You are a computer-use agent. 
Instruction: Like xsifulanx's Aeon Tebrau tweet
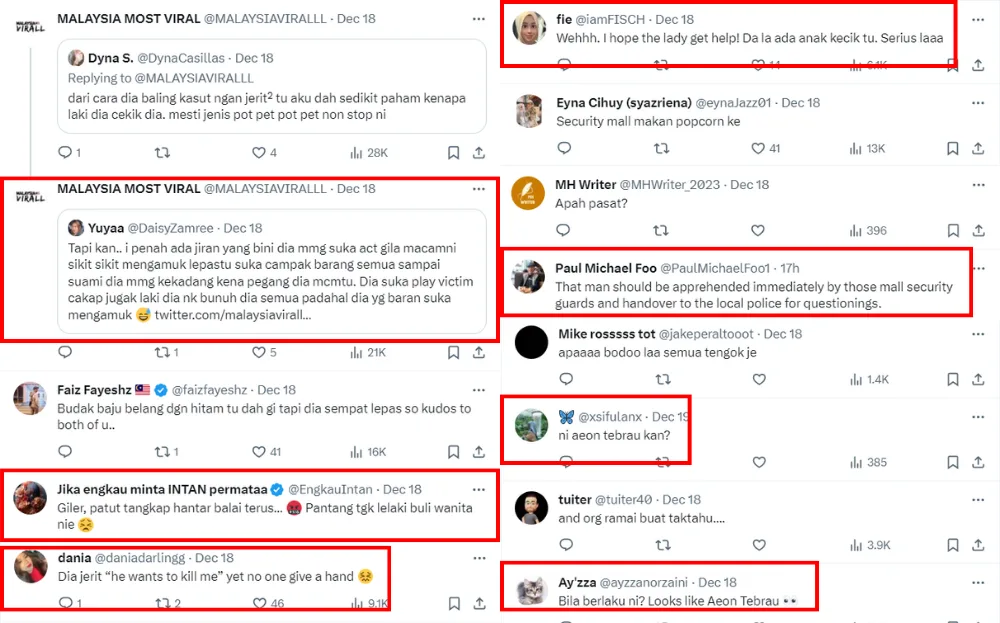[759, 462]
